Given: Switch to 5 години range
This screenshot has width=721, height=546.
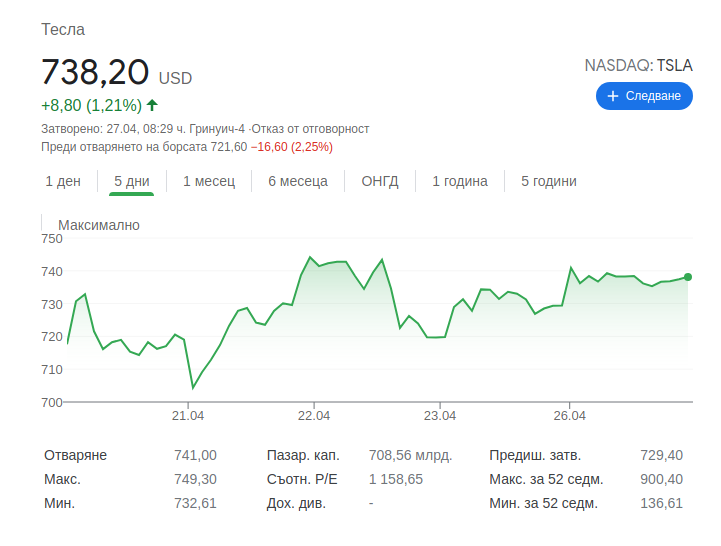Looking at the screenshot, I should click(549, 181).
